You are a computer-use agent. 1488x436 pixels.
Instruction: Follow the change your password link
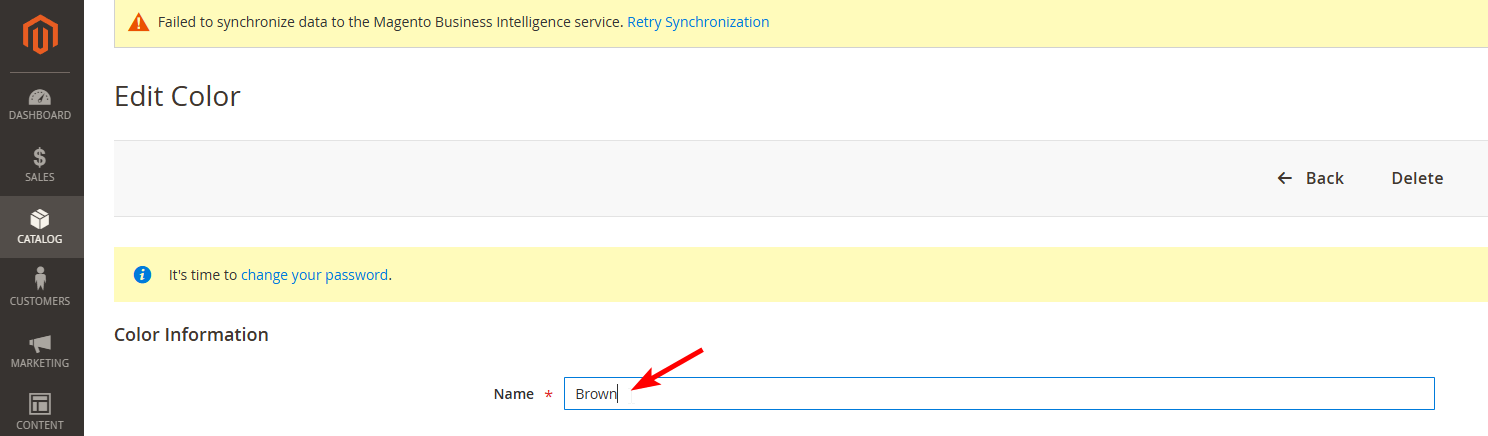(314, 274)
